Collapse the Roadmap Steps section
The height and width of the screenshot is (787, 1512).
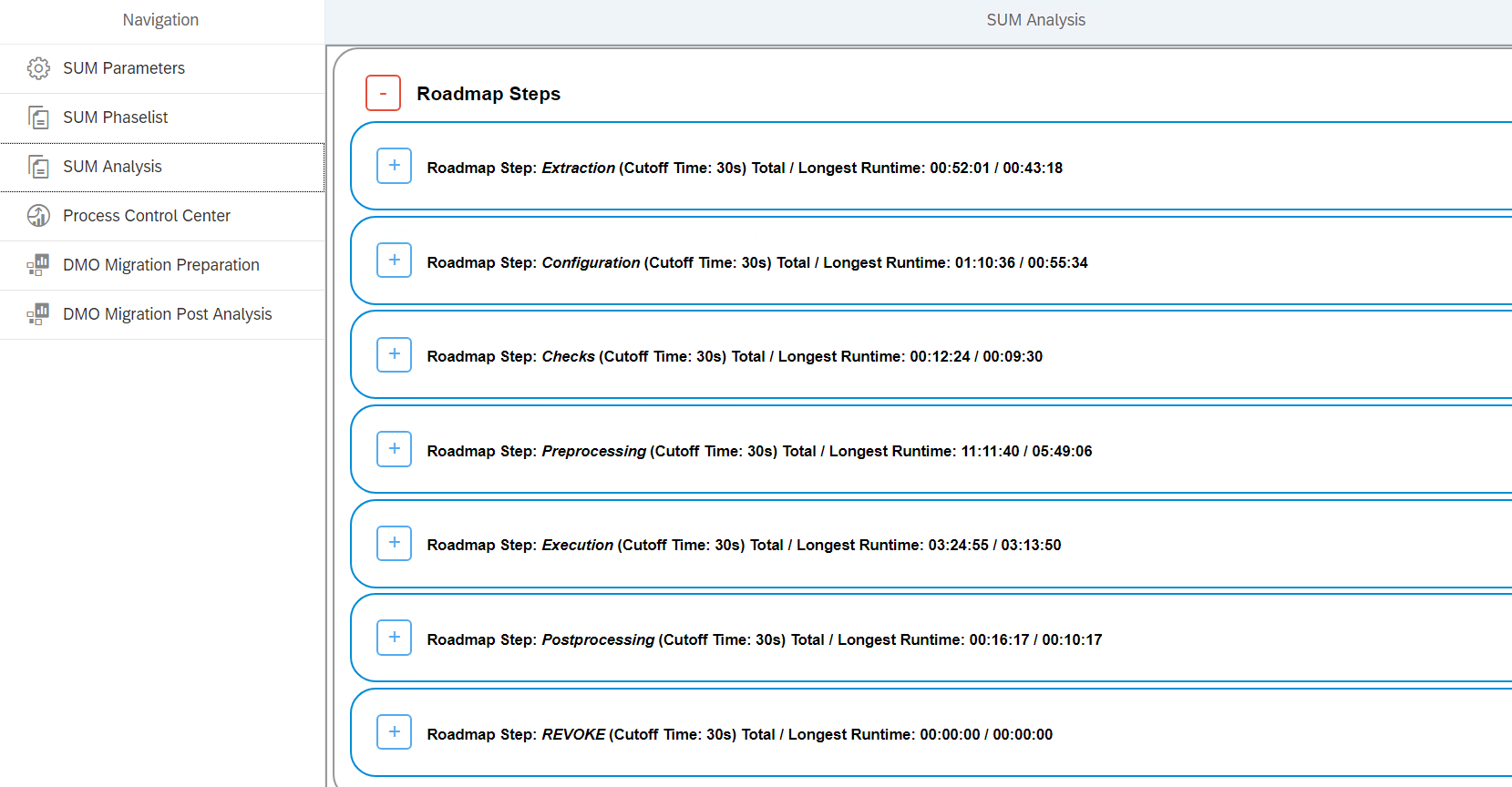click(x=383, y=93)
